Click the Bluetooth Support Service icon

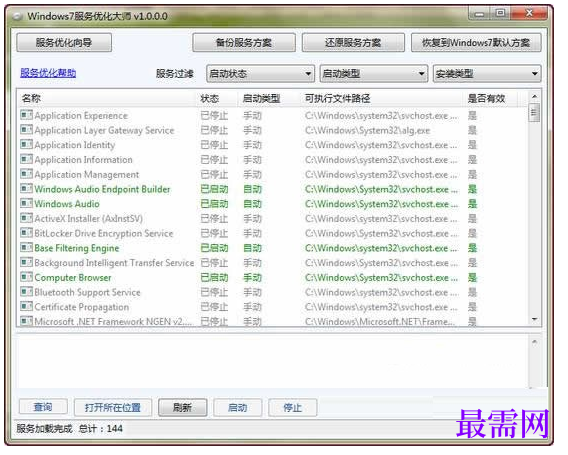(x=26, y=292)
